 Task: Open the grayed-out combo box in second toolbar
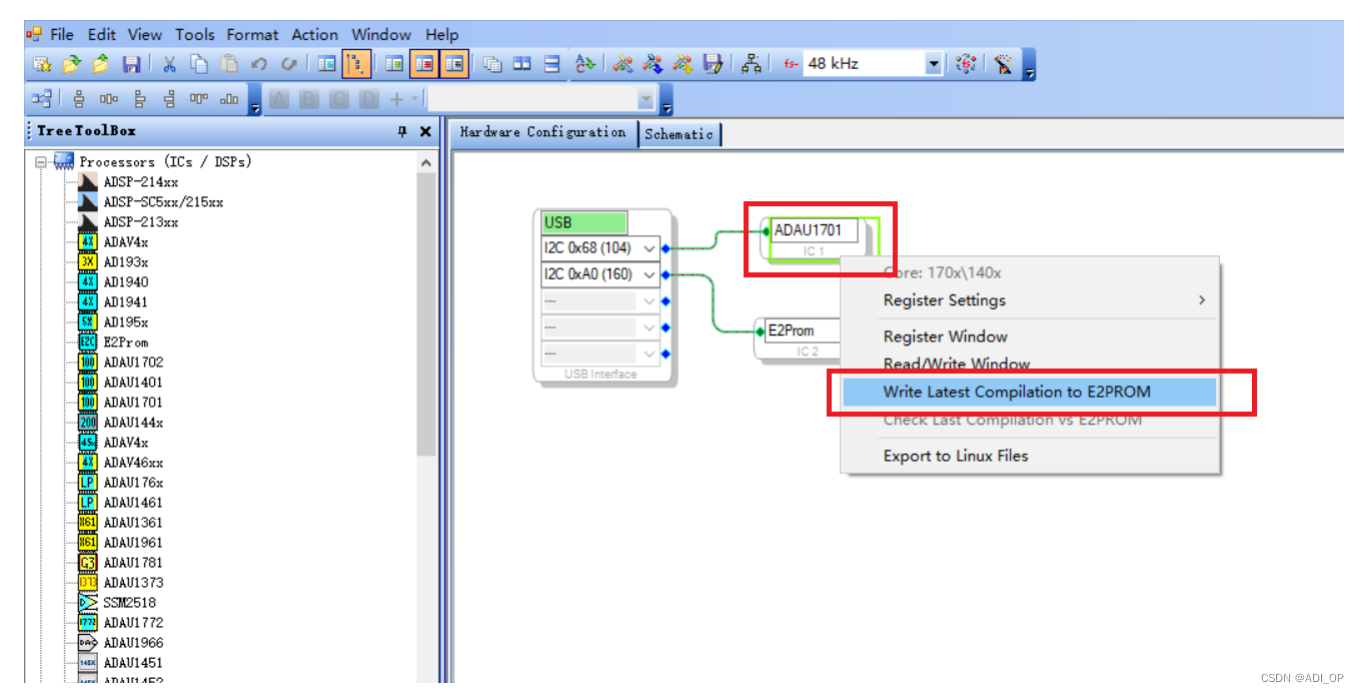point(646,99)
